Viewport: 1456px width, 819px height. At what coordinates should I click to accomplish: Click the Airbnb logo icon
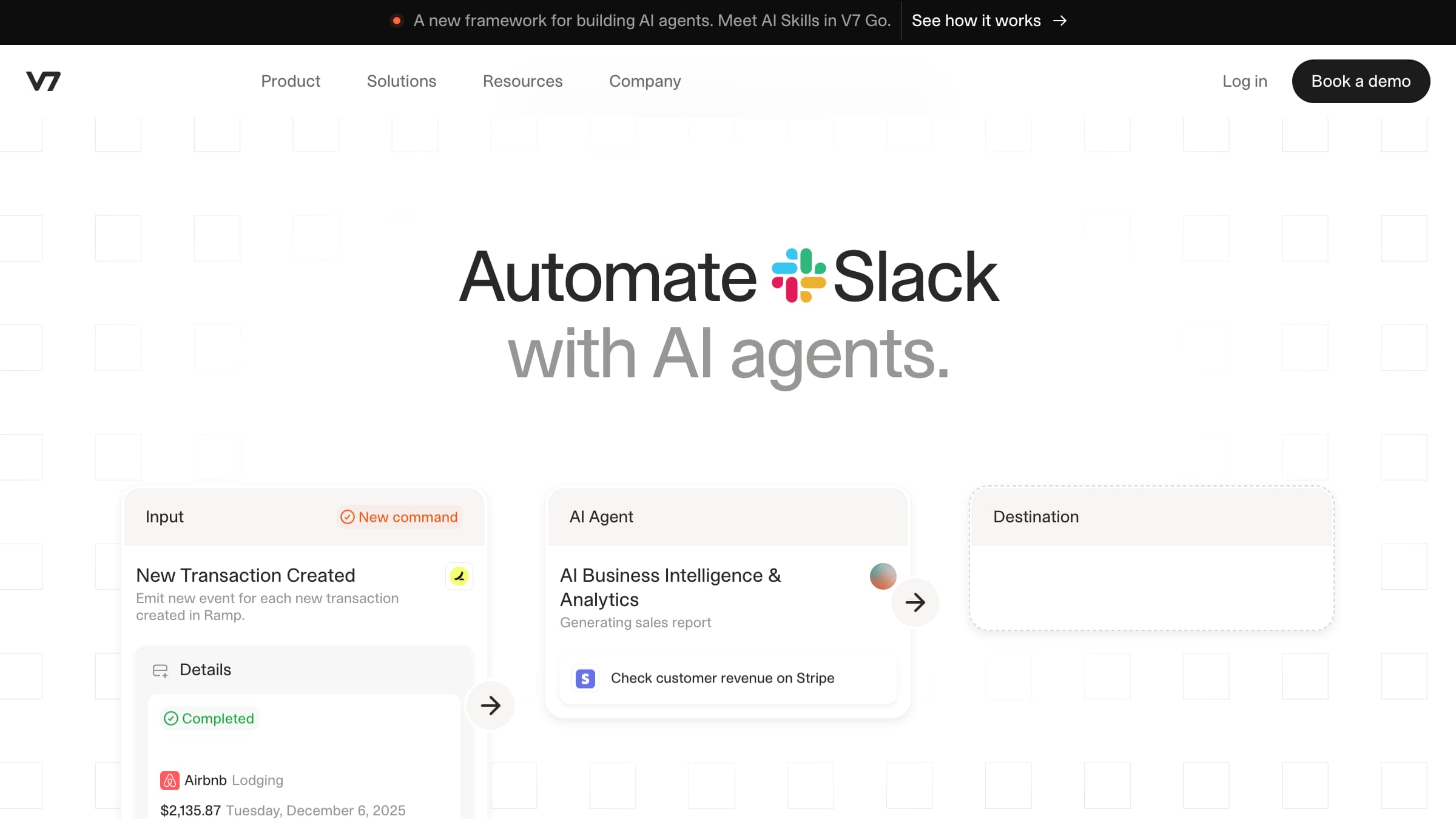(x=169, y=780)
